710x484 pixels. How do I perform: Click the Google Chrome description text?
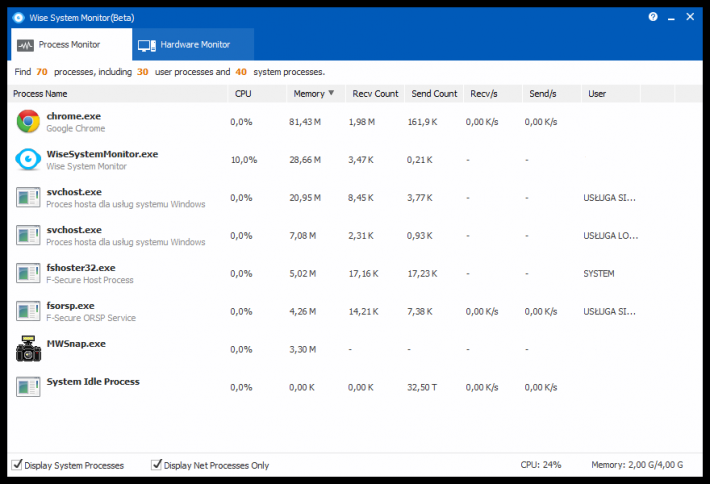(x=76, y=129)
